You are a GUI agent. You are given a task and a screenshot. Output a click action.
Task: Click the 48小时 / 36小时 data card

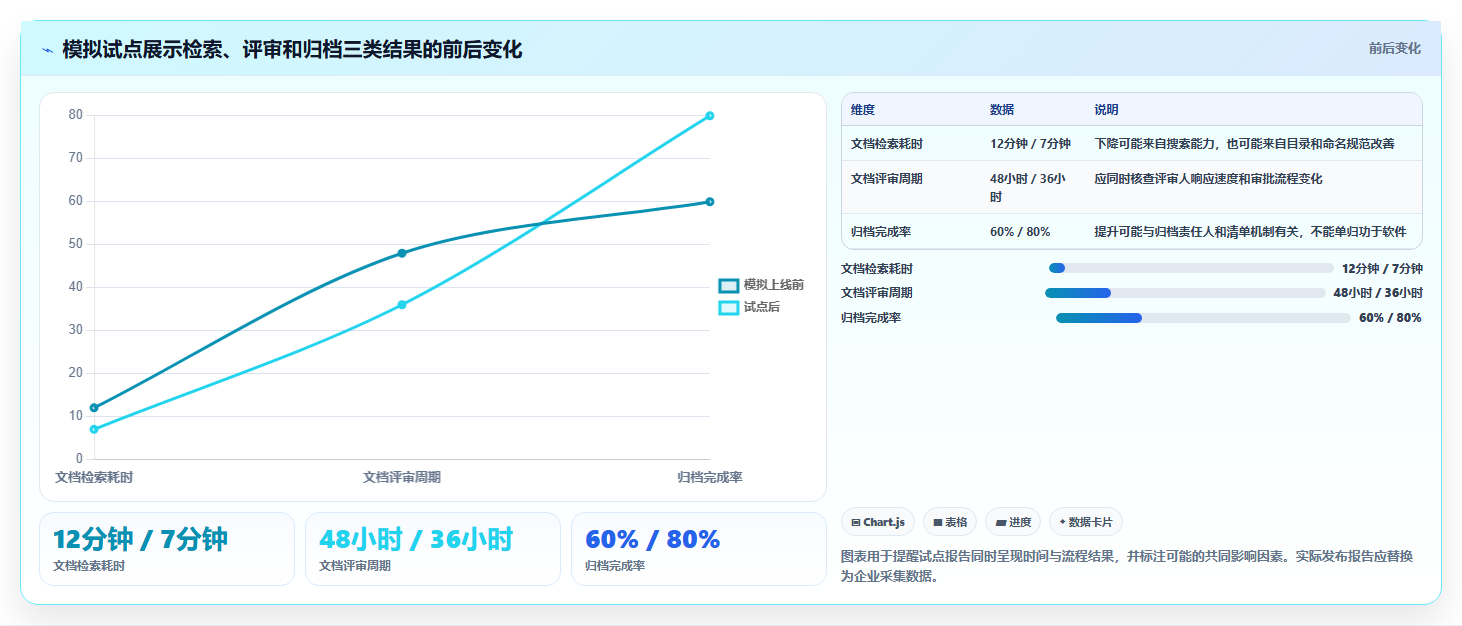433,549
